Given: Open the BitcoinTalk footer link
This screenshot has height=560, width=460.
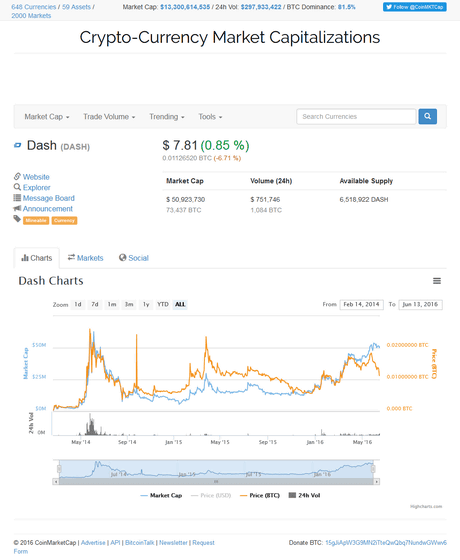Looking at the screenshot, I should tap(140, 542).
